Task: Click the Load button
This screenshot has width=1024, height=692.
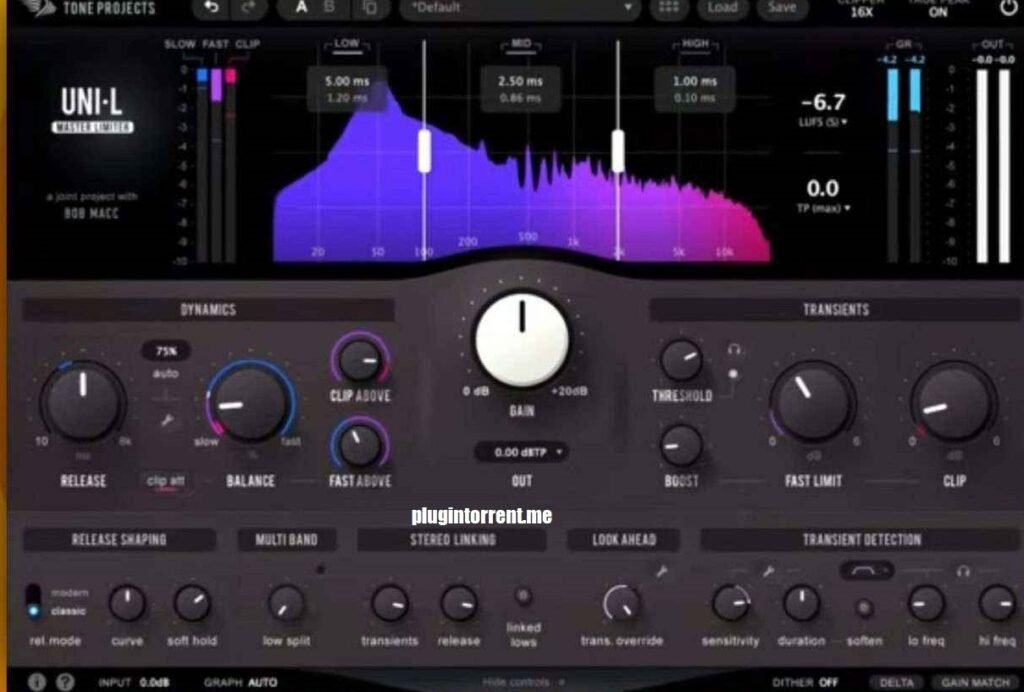Action: (x=722, y=8)
